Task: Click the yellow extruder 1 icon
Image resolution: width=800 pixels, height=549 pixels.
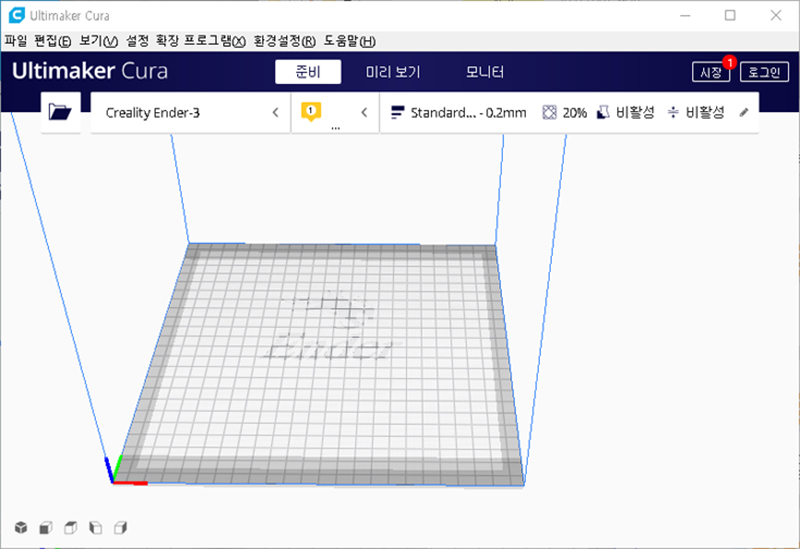Action: [311, 111]
